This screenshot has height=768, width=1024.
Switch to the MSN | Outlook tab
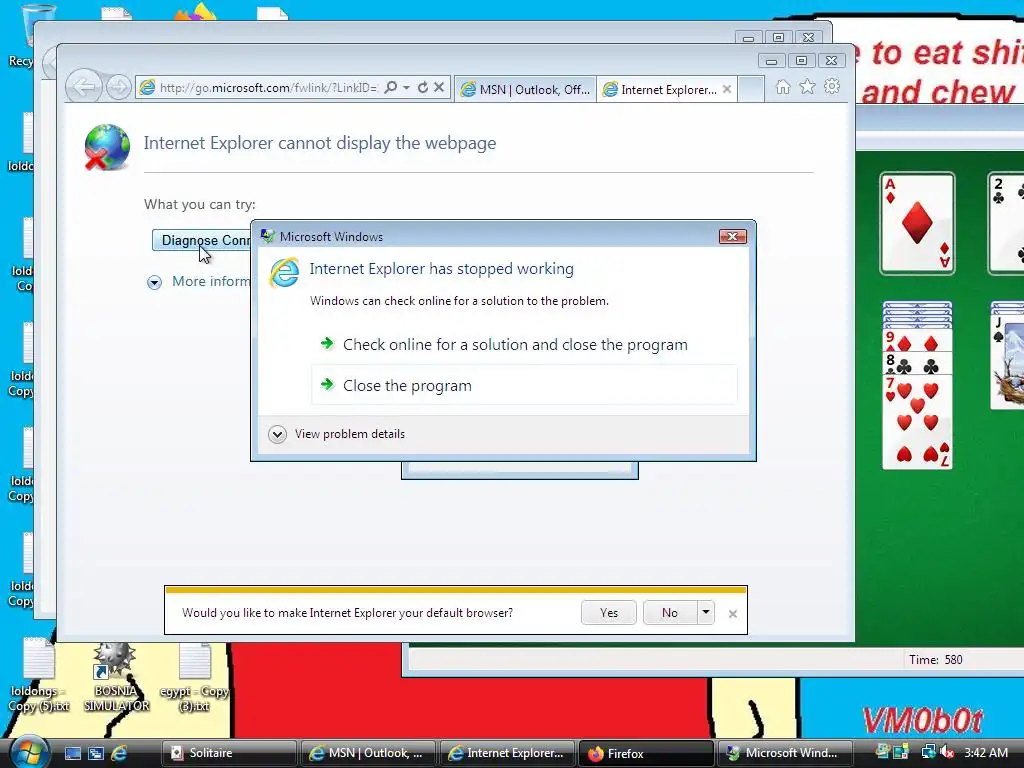[x=526, y=89]
